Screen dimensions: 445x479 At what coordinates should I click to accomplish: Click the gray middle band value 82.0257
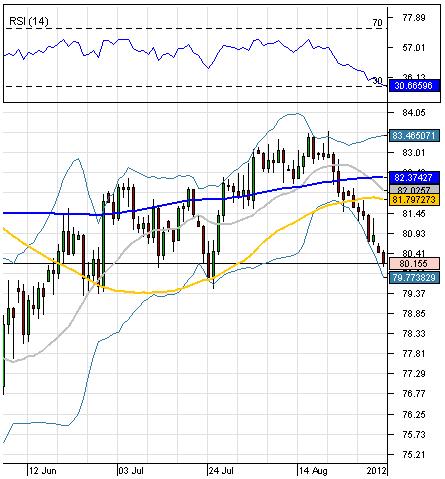click(x=413, y=189)
